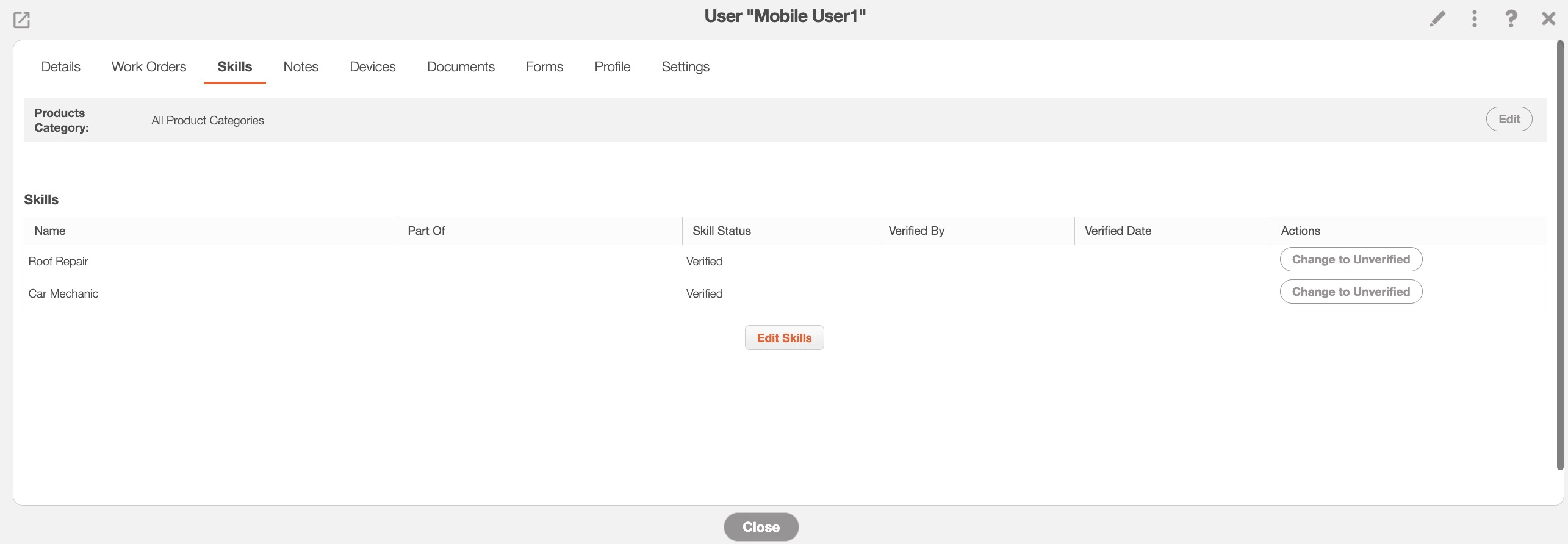Edit the Products Category
This screenshot has width=1568, height=544.
pos(1508,119)
